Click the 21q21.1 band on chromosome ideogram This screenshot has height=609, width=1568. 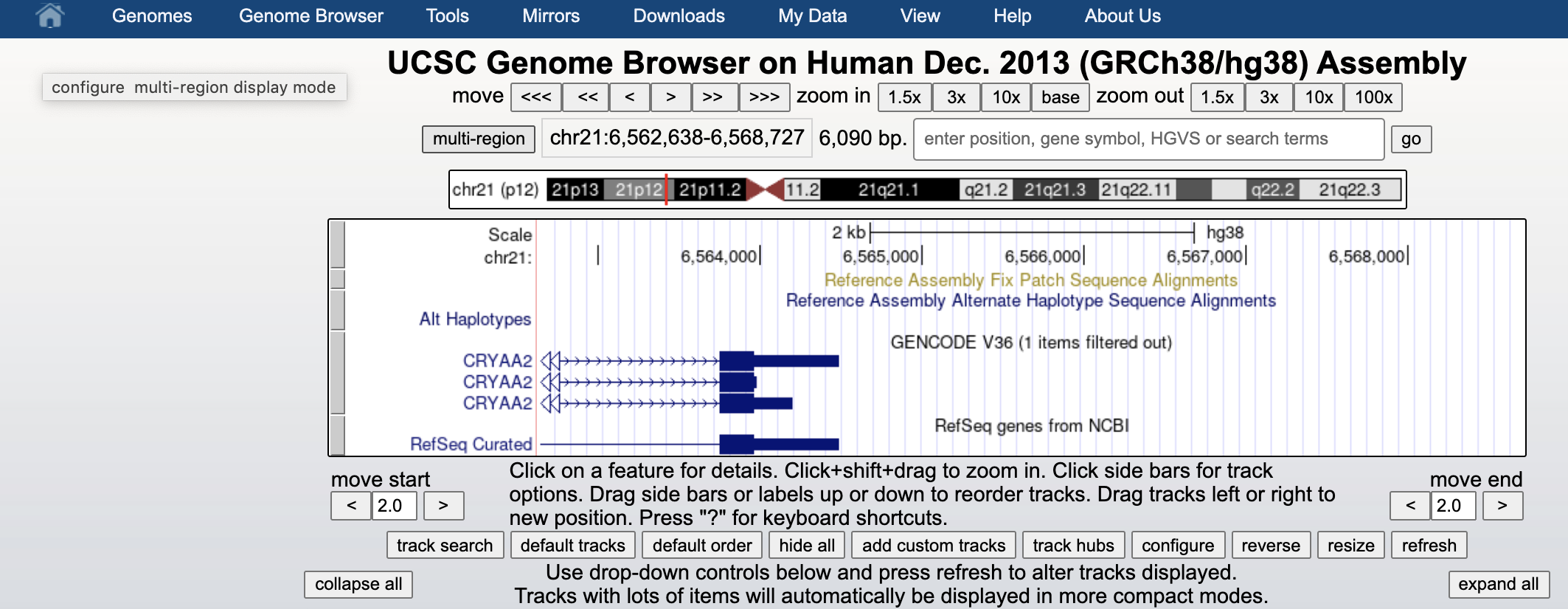pos(888,190)
